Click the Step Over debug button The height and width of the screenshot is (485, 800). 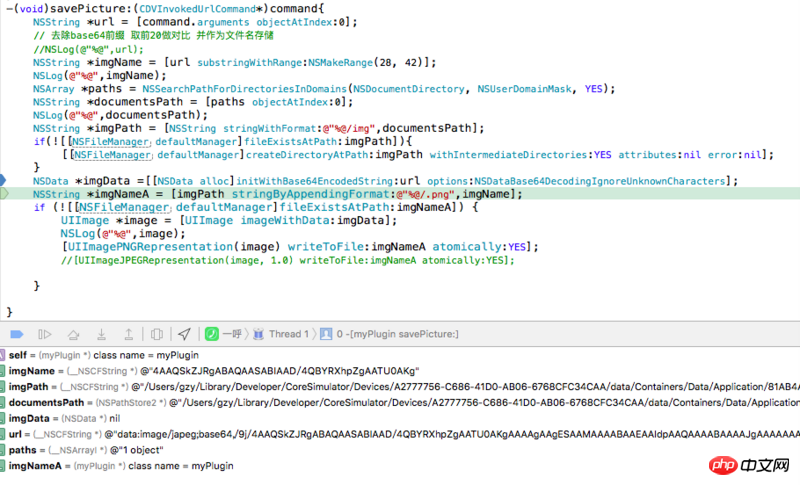click(73, 334)
